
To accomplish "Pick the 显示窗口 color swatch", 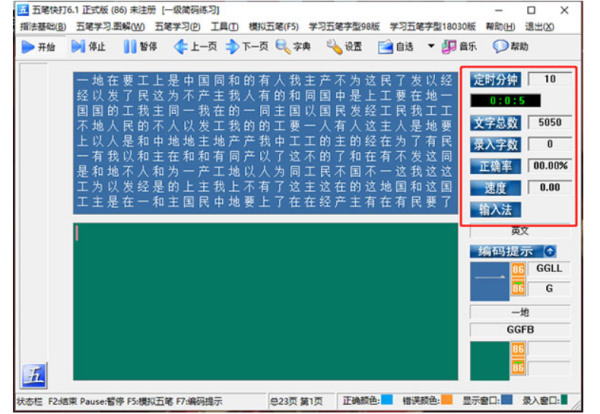I will [507, 399].
